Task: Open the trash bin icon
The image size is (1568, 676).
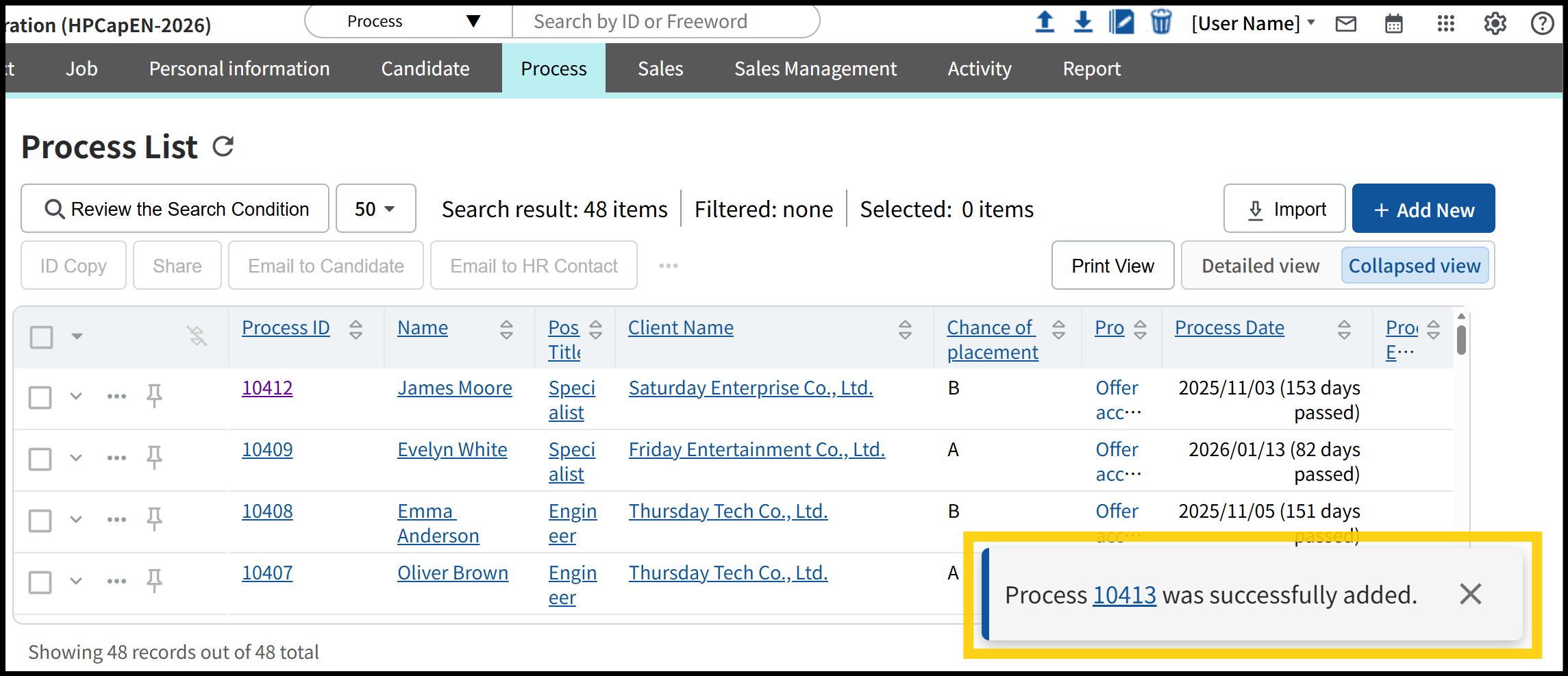Action: click(x=1160, y=23)
